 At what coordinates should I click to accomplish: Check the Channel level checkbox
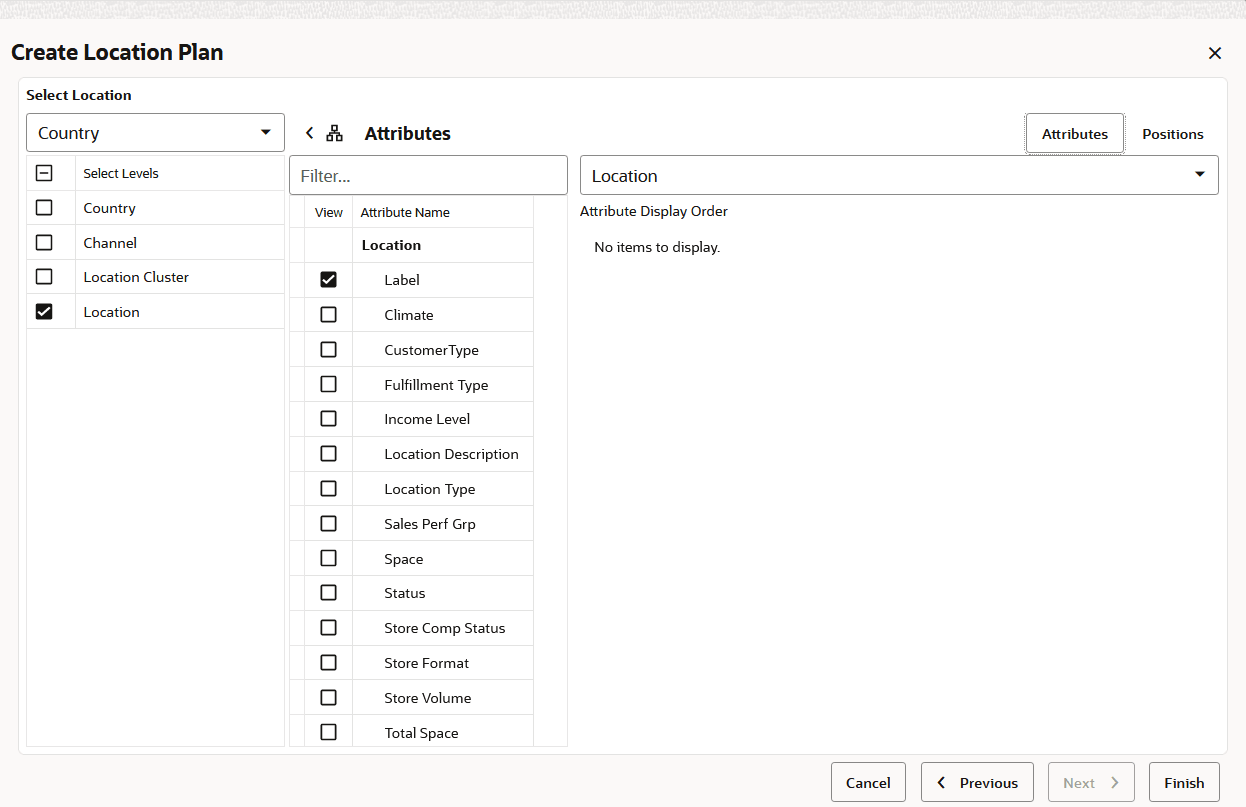click(44, 242)
